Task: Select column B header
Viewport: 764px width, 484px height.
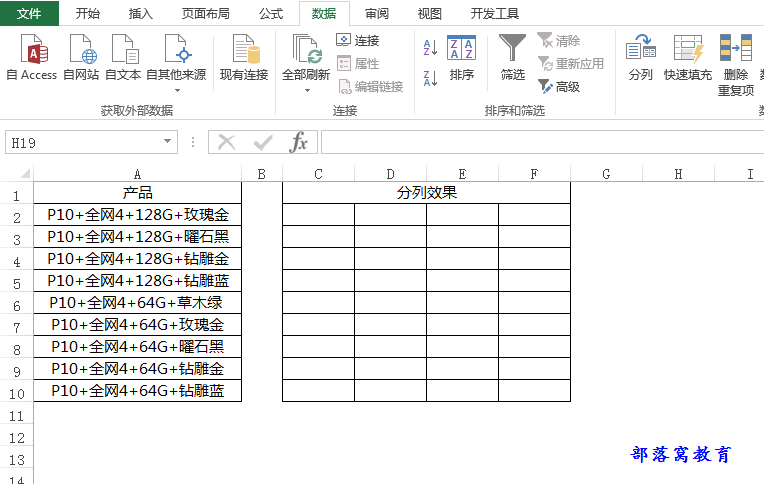Action: (262, 174)
